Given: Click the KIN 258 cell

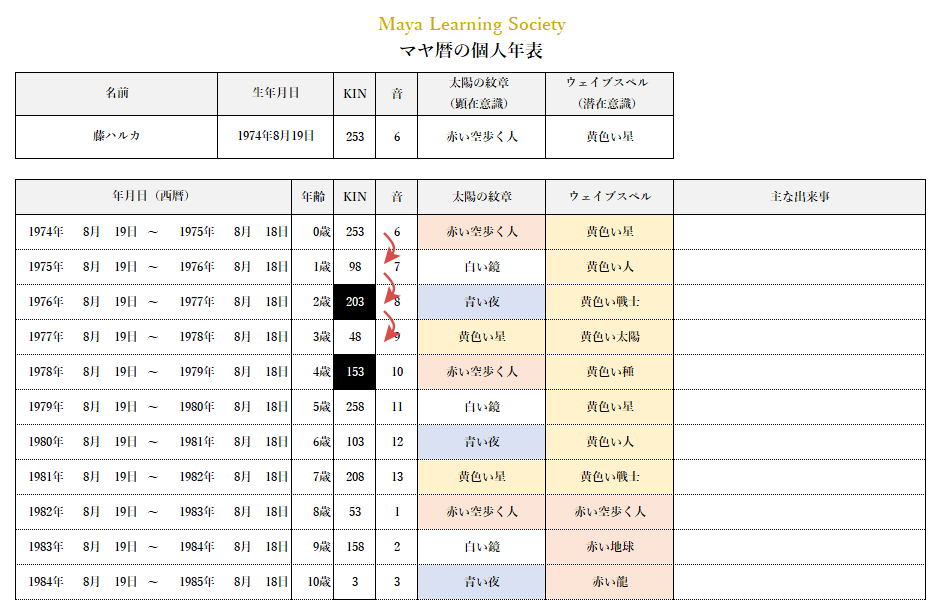Looking at the screenshot, I should (354, 406).
